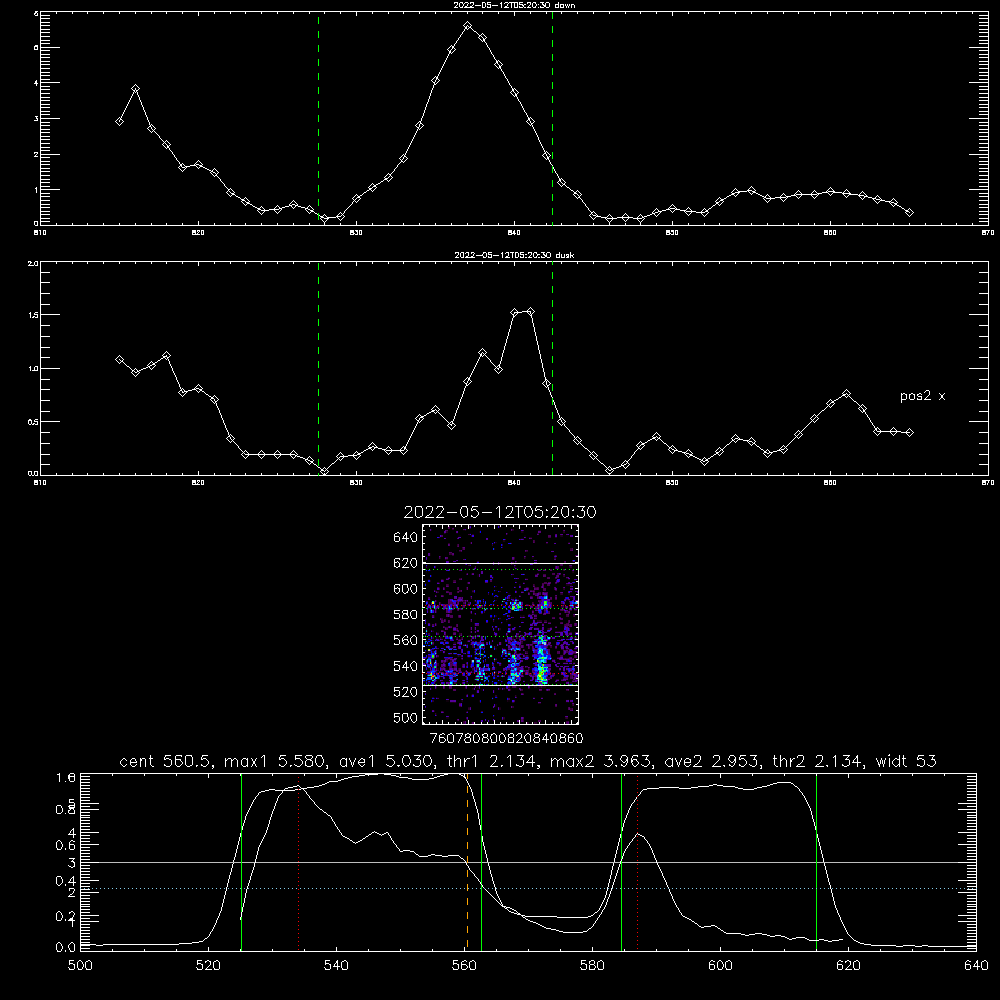Click the last diamond marker of dusk curve
The image size is (1000, 1000).
pos(909,432)
